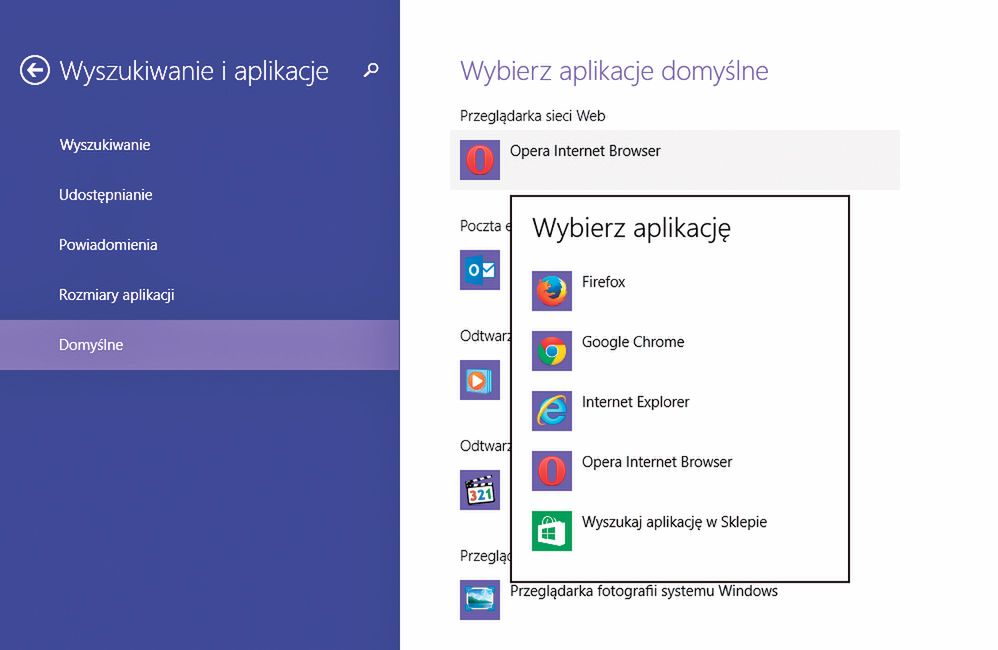Click the Wyszukiwanie i aplikacje heading
Viewport: 998px width, 650px height.
pos(194,71)
